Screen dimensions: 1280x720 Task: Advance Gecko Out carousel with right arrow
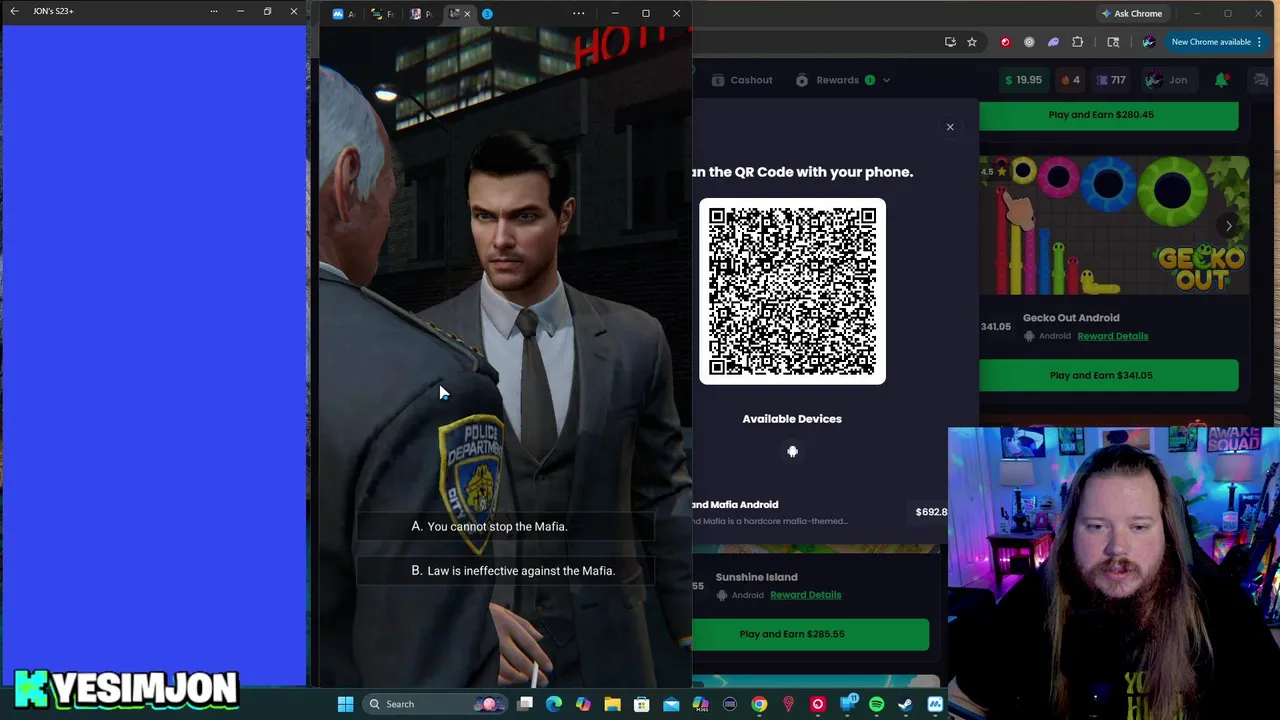[x=1229, y=226]
